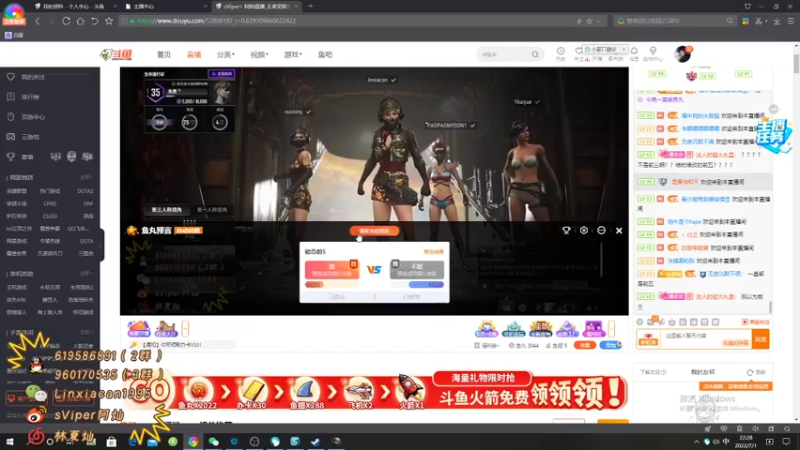Go back with browser back arrow
Viewport: 800px width, 450px height.
(37, 21)
